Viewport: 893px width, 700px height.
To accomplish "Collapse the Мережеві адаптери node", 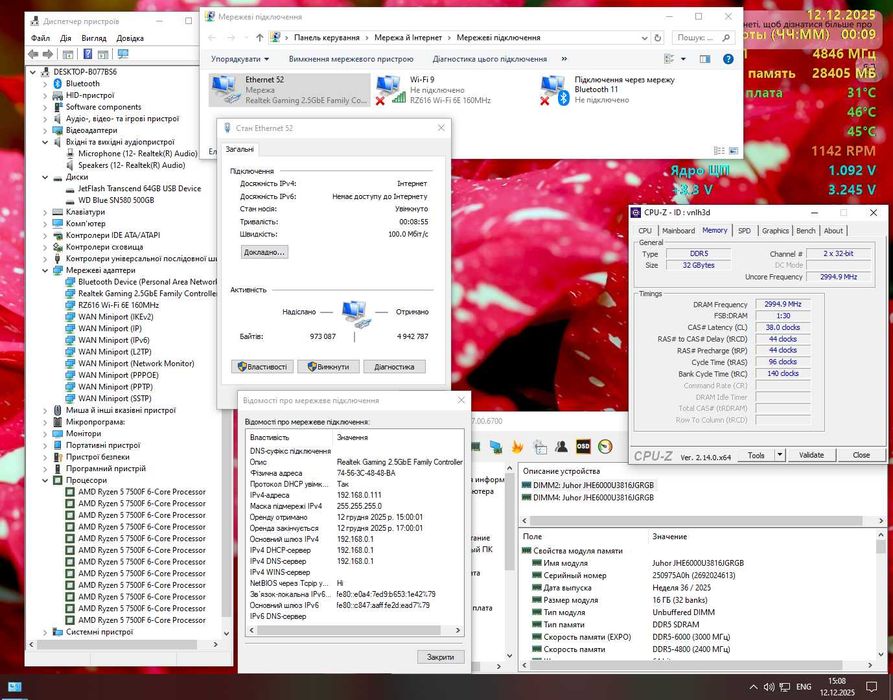I will [45, 271].
